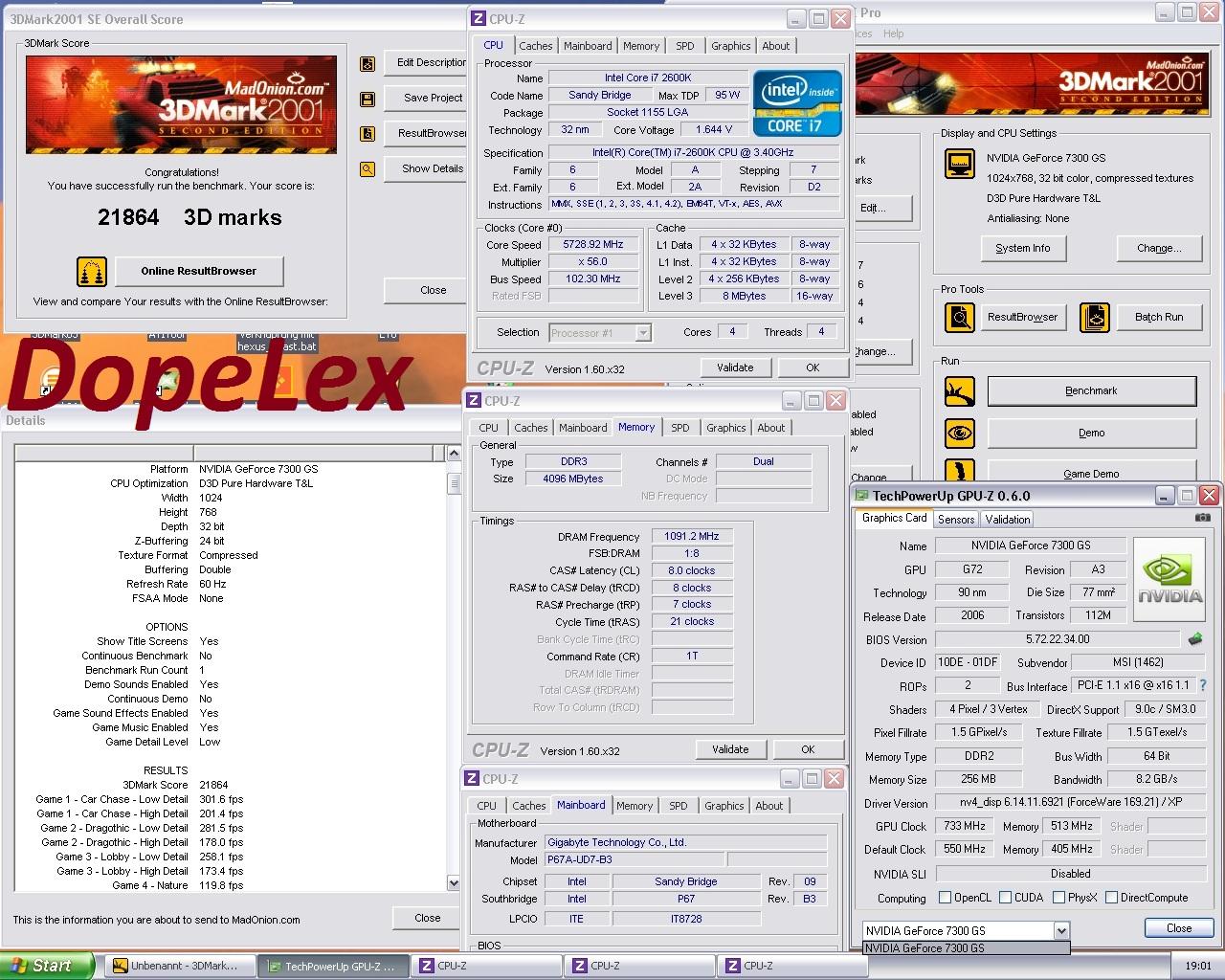The width and height of the screenshot is (1225, 980).
Task: Click the Change... display settings button
Action: 1158,249
